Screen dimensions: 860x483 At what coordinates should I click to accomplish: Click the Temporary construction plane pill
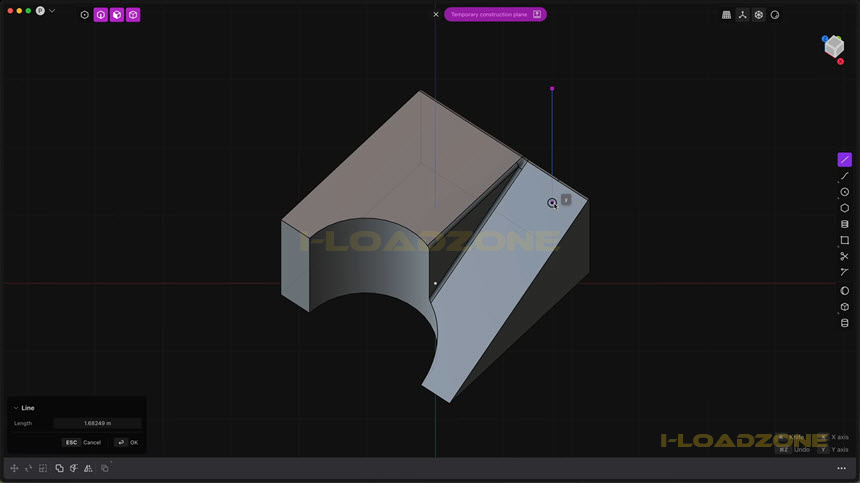(x=495, y=14)
